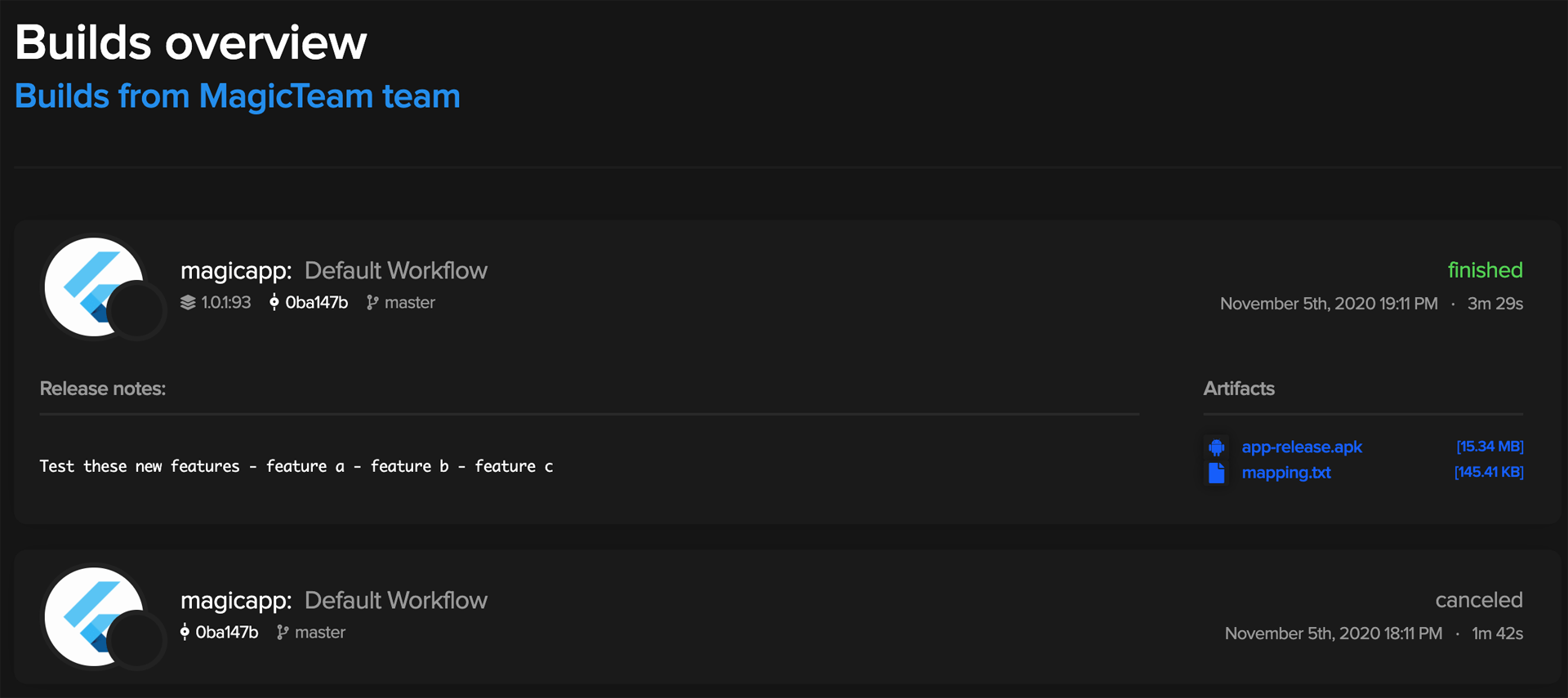Image resolution: width=1568 pixels, height=698 pixels.
Task: Click the Flutter logo of the canceled build
Action: point(94,616)
